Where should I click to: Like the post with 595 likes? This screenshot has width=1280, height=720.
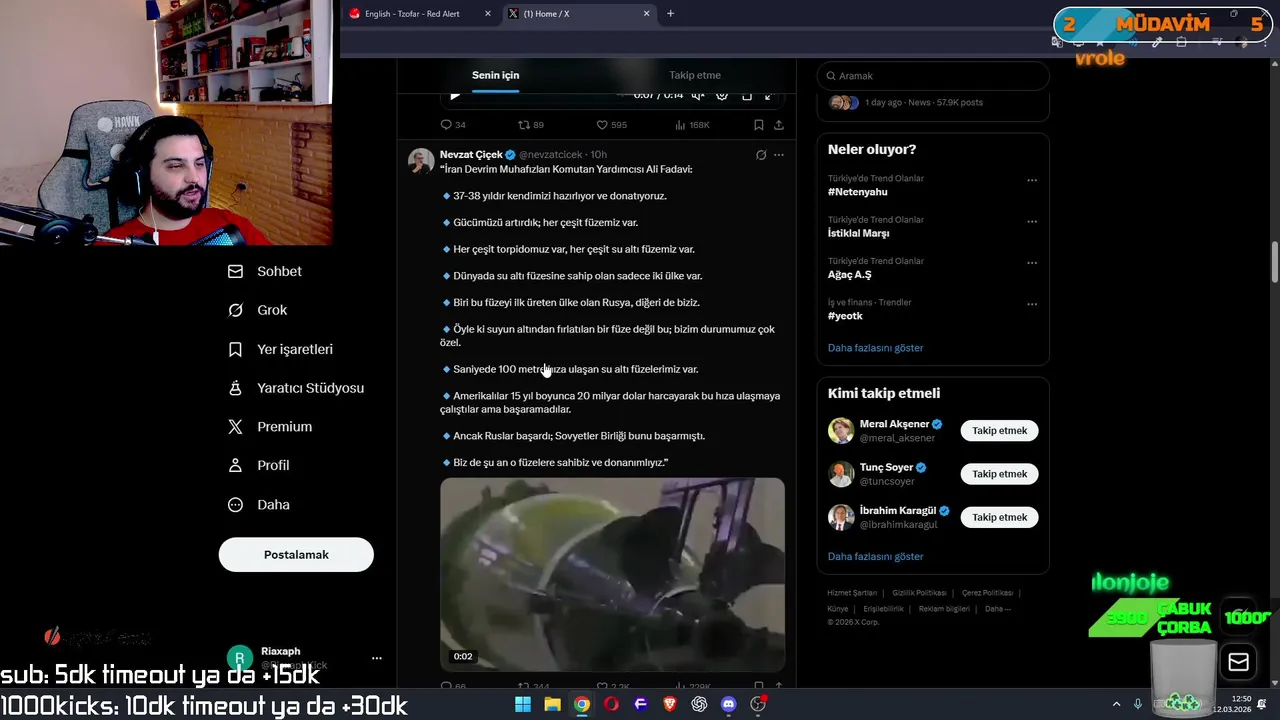tap(611, 125)
